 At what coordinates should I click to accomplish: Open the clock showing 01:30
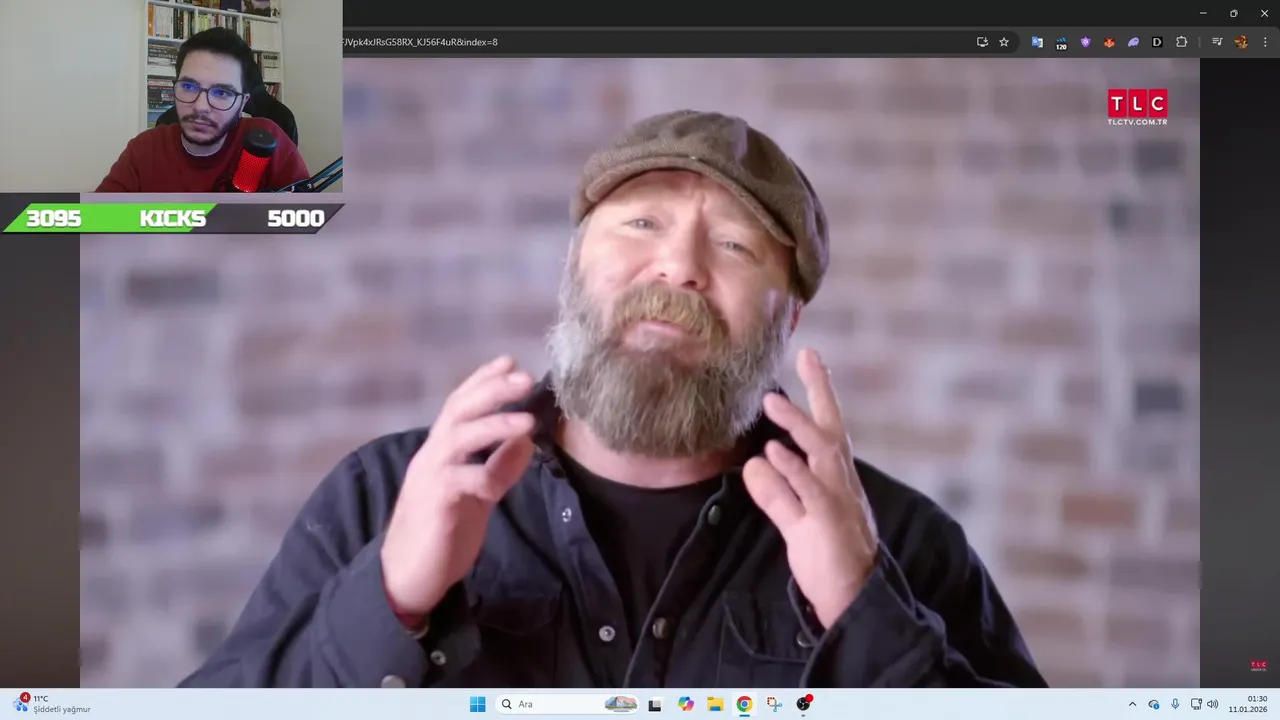point(1248,704)
